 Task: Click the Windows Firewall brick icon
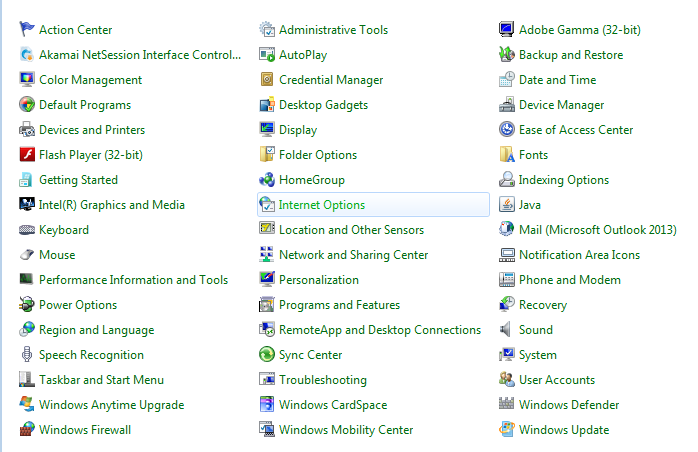pyautogui.click(x=27, y=429)
